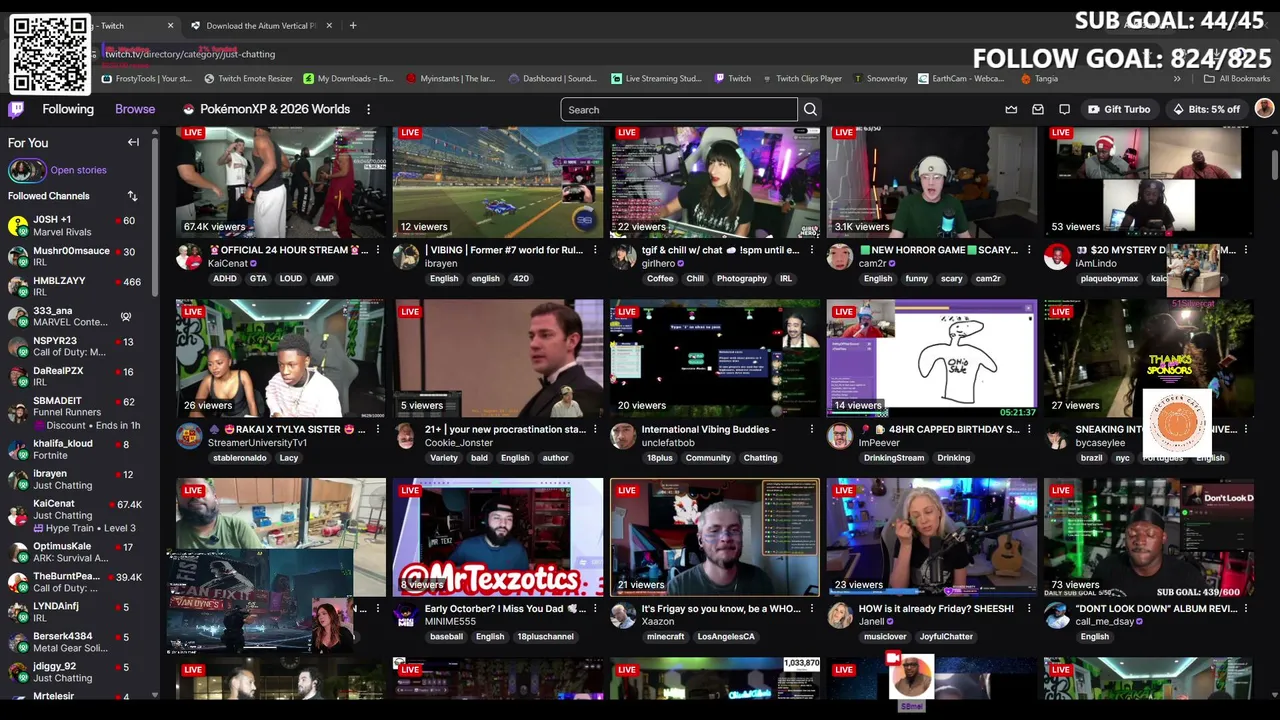Collapse the For You sidebar
1280x720 pixels.
click(133, 143)
